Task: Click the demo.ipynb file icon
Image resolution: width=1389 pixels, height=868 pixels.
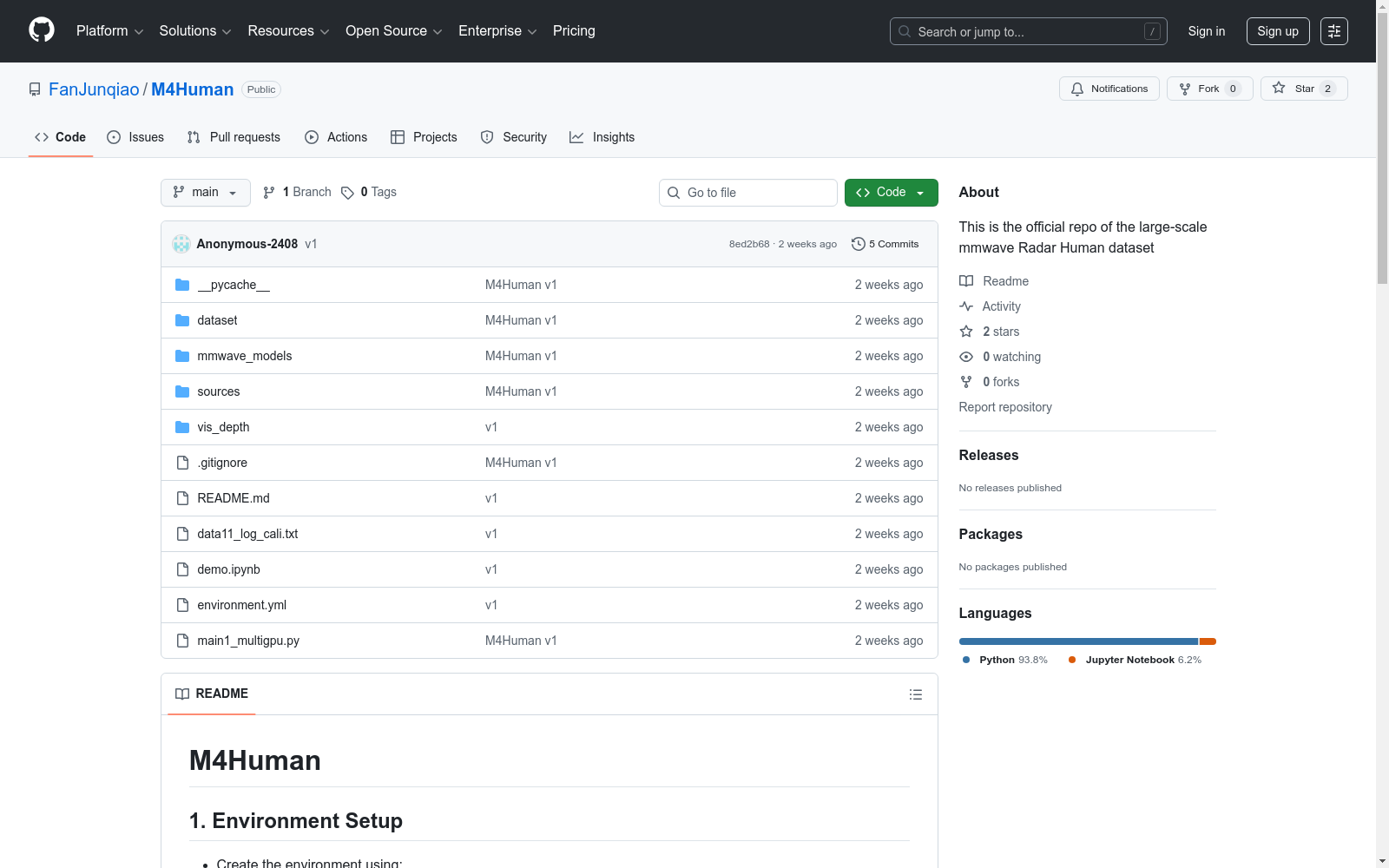Action: (182, 569)
